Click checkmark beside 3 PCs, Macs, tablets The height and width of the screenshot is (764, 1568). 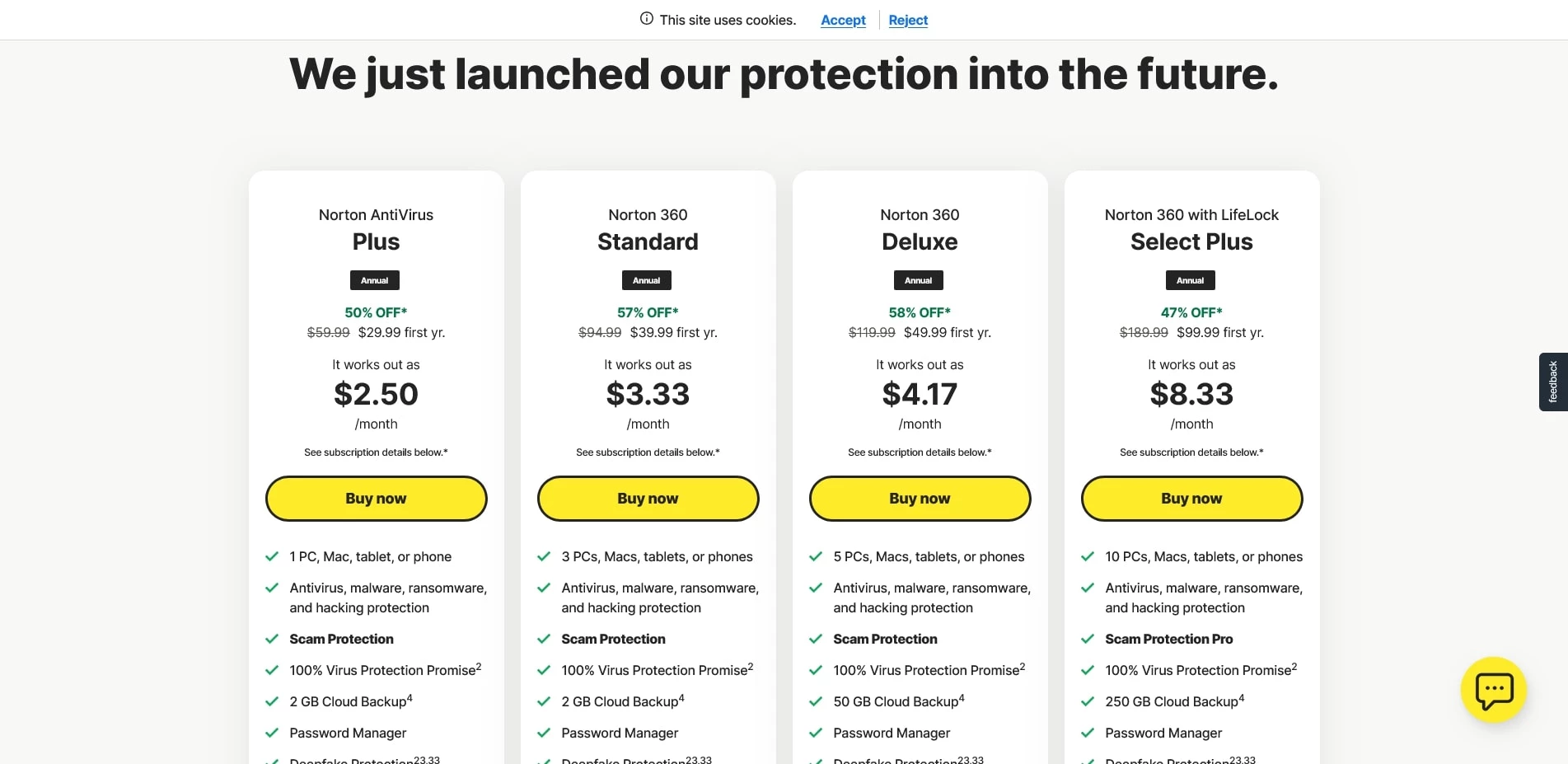(x=544, y=556)
